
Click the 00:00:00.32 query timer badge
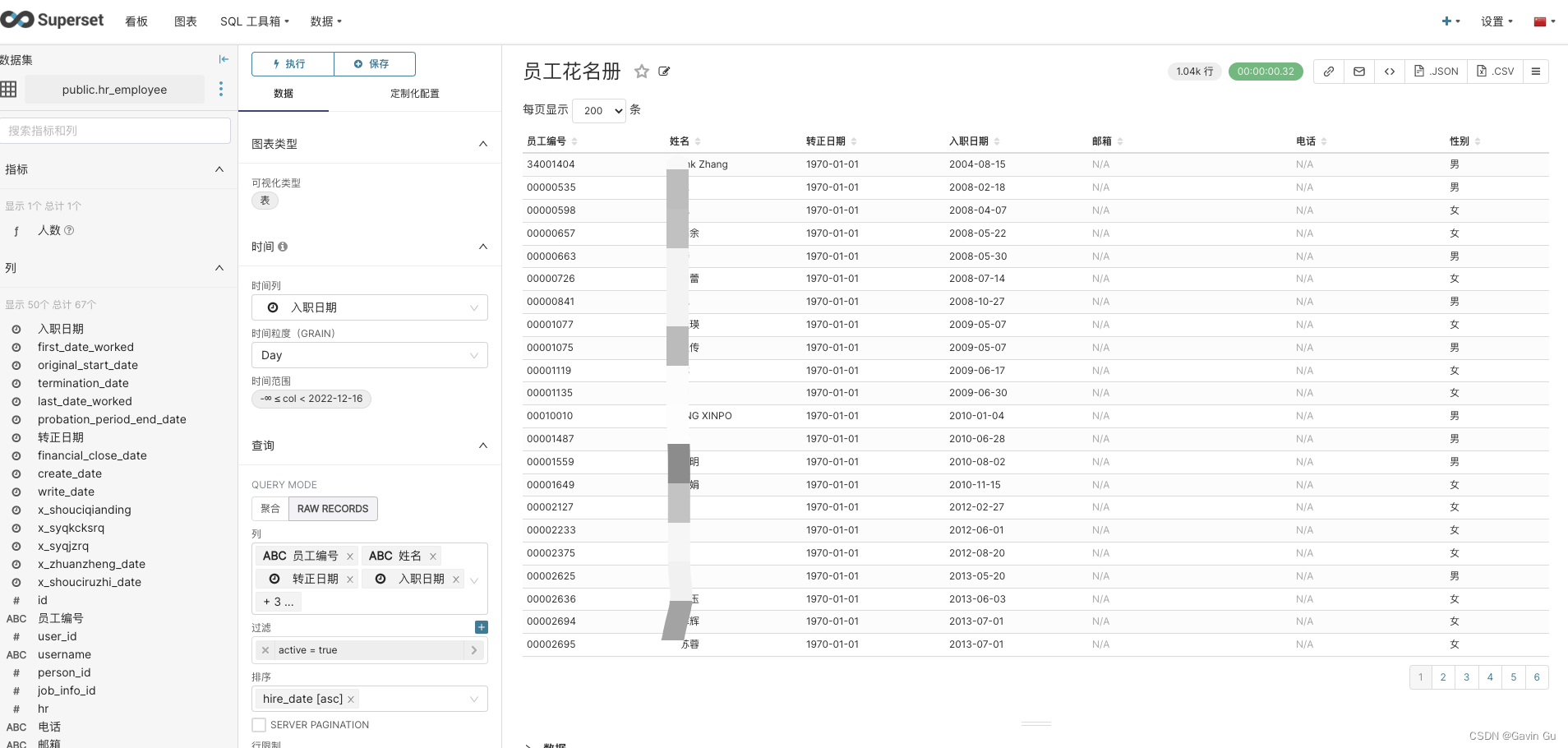point(1266,72)
